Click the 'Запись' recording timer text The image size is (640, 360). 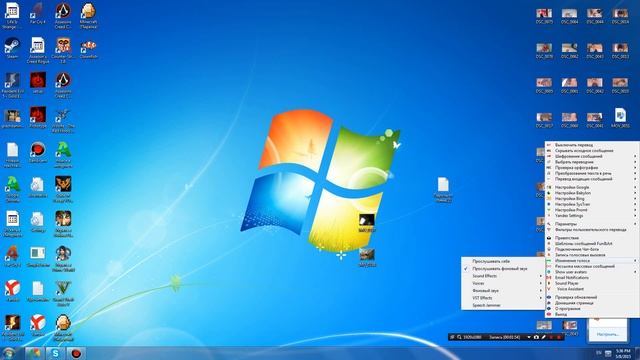click(x=504, y=337)
